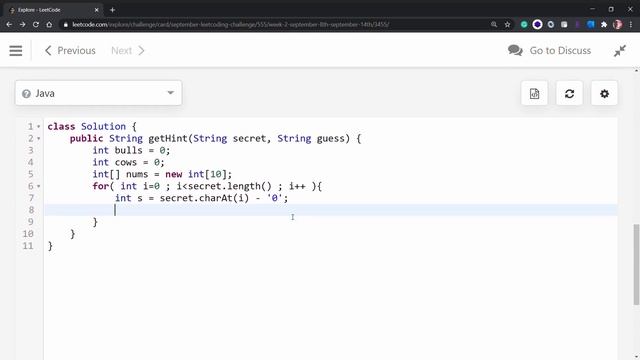The image size is (640, 360).
Task: Click the zoom magnifier icon in address bar
Action: tap(494, 24)
